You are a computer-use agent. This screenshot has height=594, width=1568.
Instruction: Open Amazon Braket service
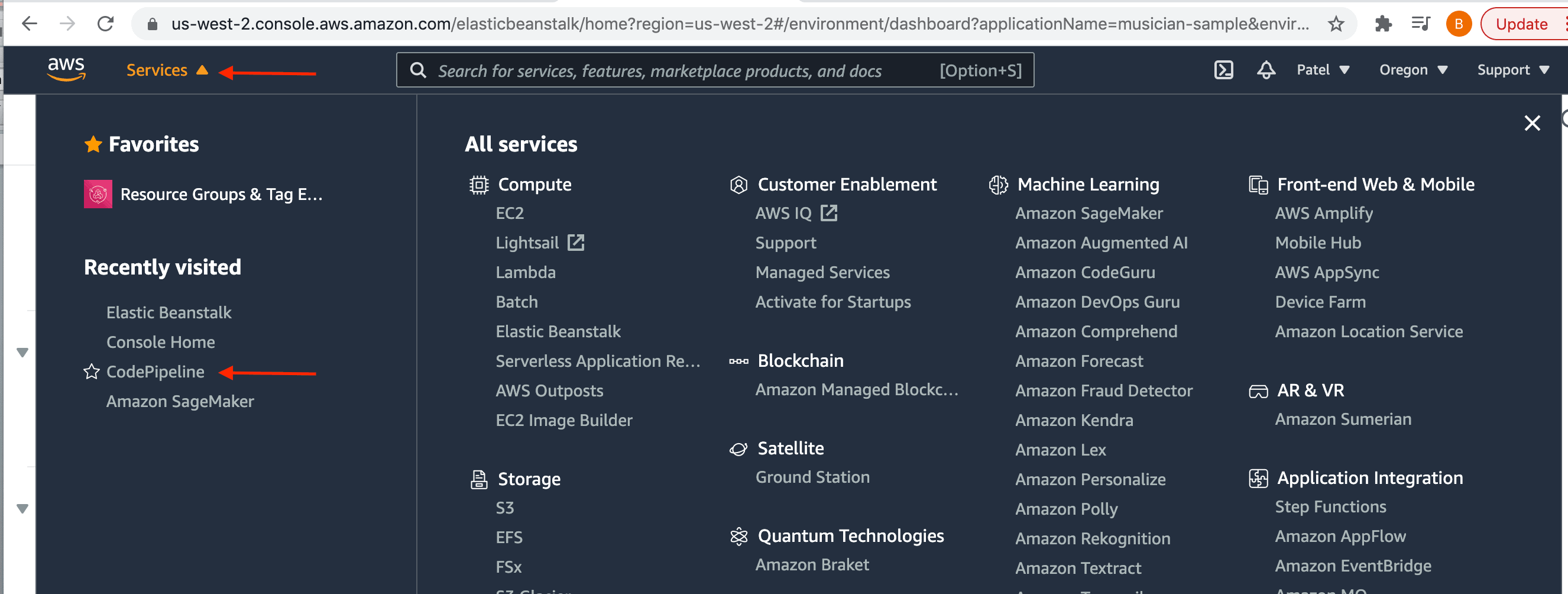(x=812, y=565)
